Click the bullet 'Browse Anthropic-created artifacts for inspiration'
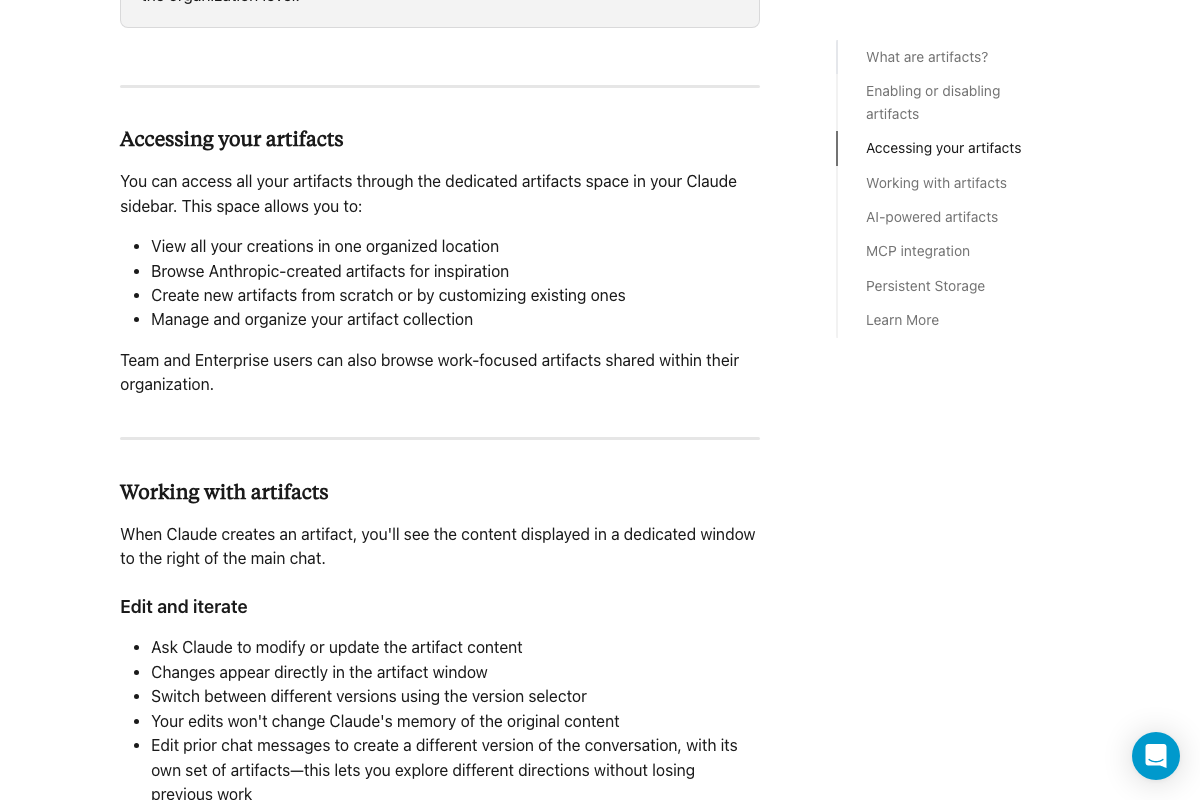1200x800 pixels. pyautogui.click(x=330, y=271)
